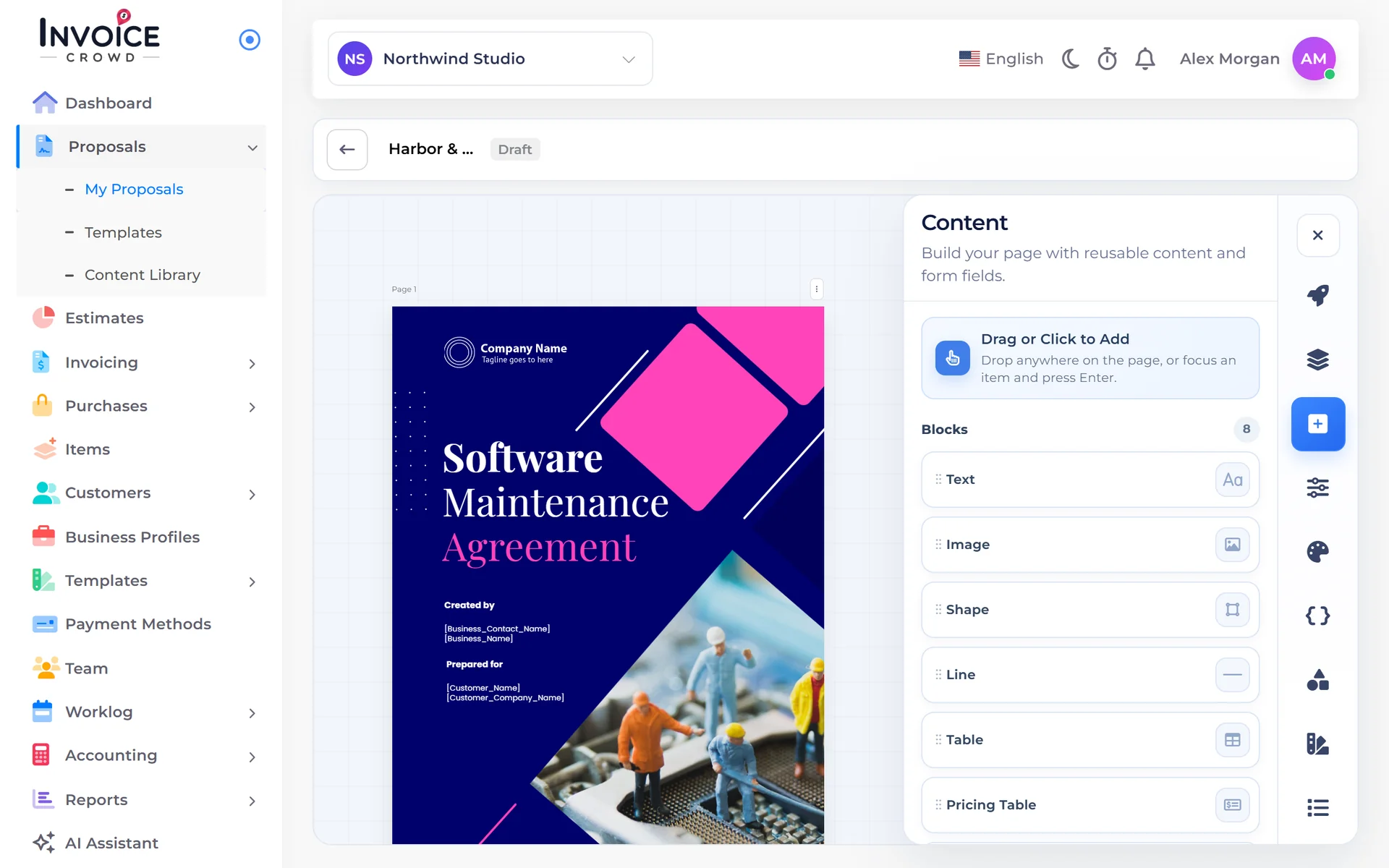
Task: Open the sliders settings icon panel
Action: click(1317, 488)
